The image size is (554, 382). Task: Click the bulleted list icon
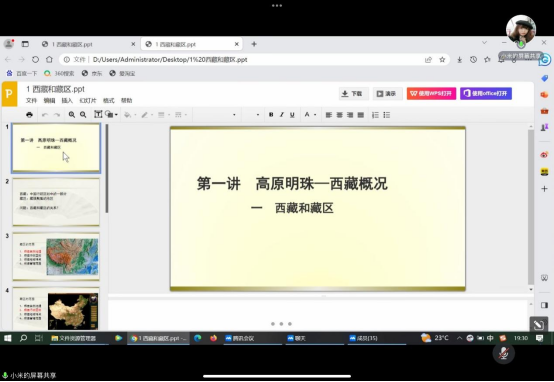387,115
